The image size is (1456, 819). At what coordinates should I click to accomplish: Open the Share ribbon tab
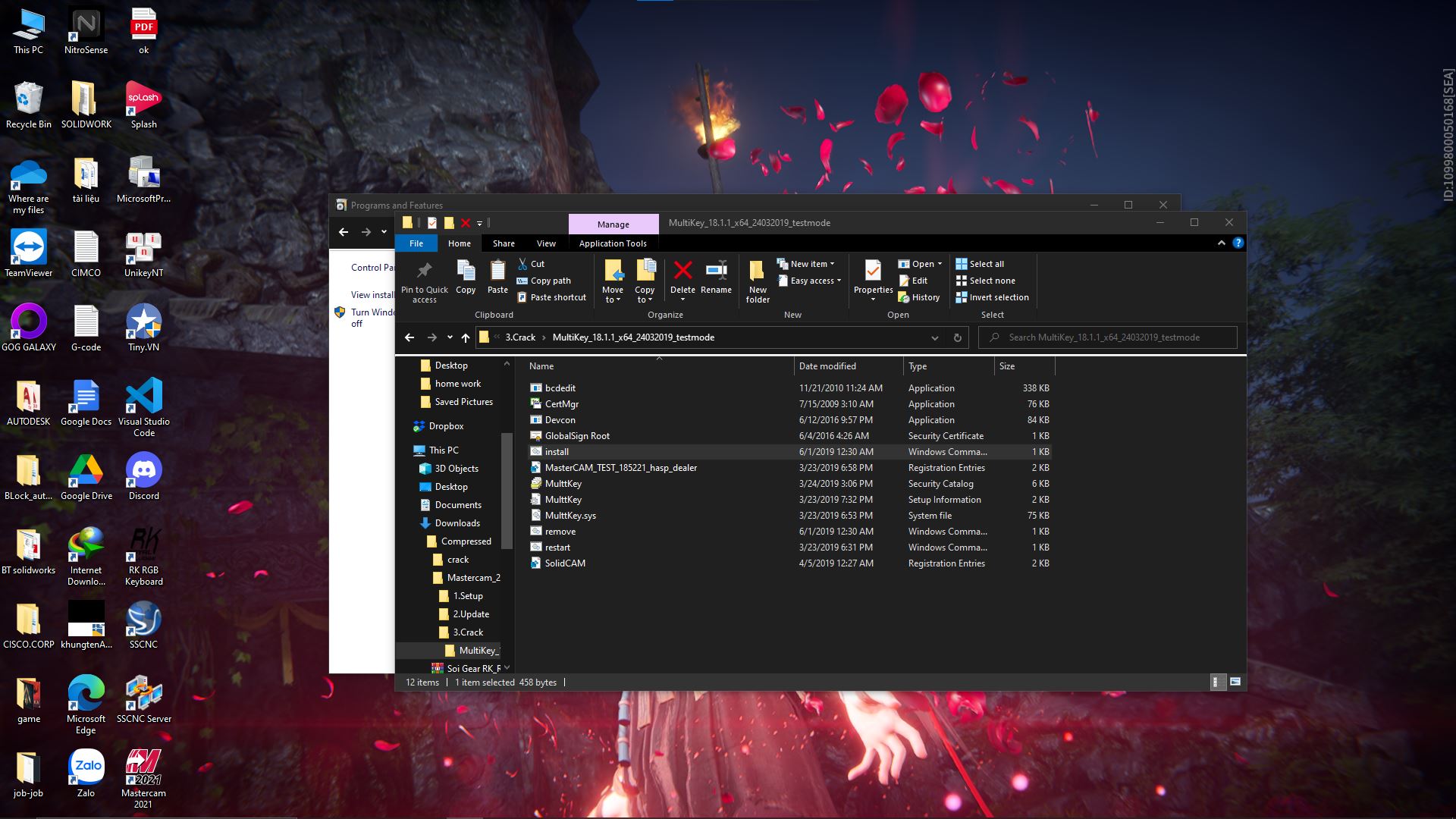click(x=504, y=243)
